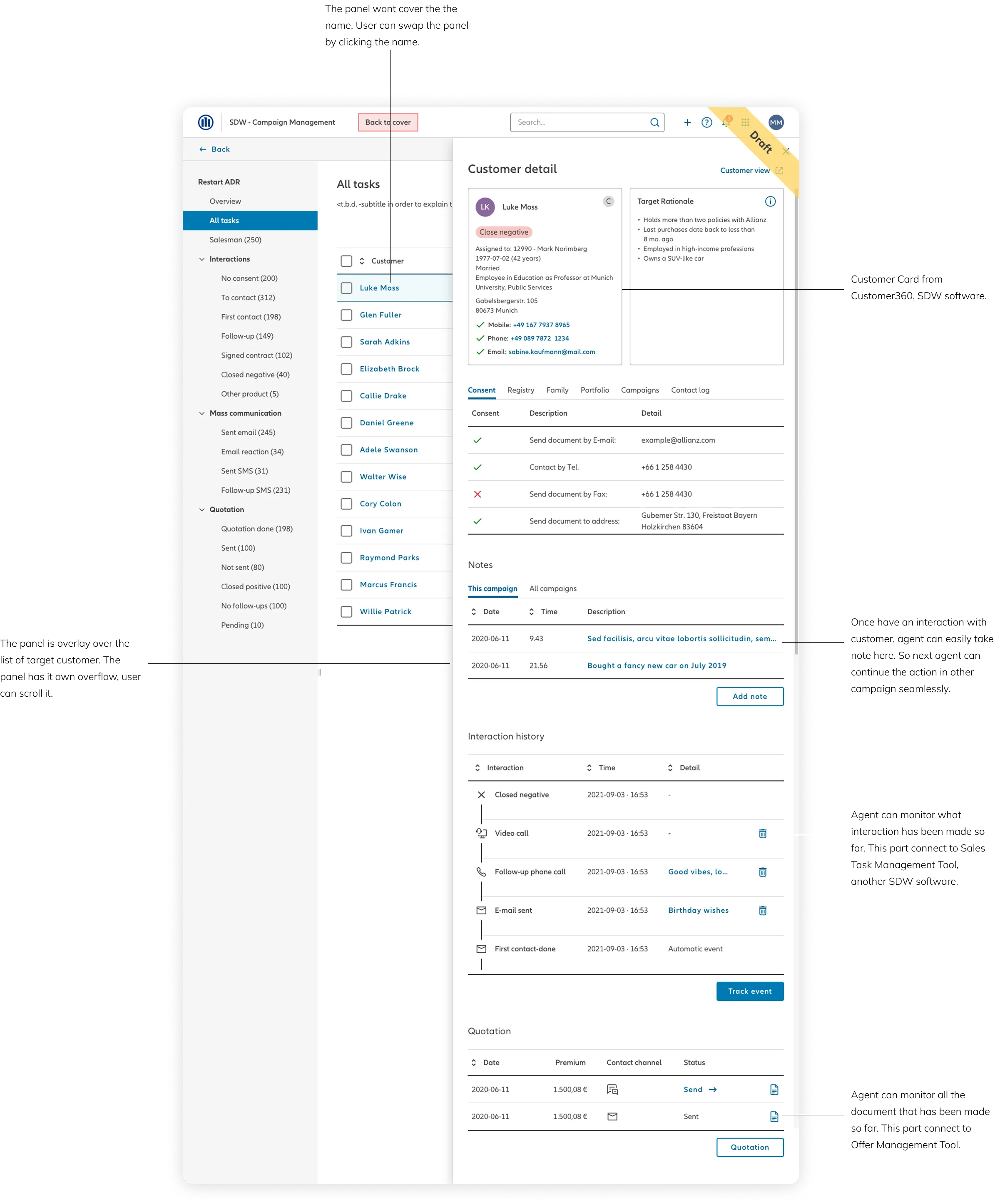Screen dimensions: 995x1204
Task: Click the help question mark icon
Action: pyautogui.click(x=706, y=122)
